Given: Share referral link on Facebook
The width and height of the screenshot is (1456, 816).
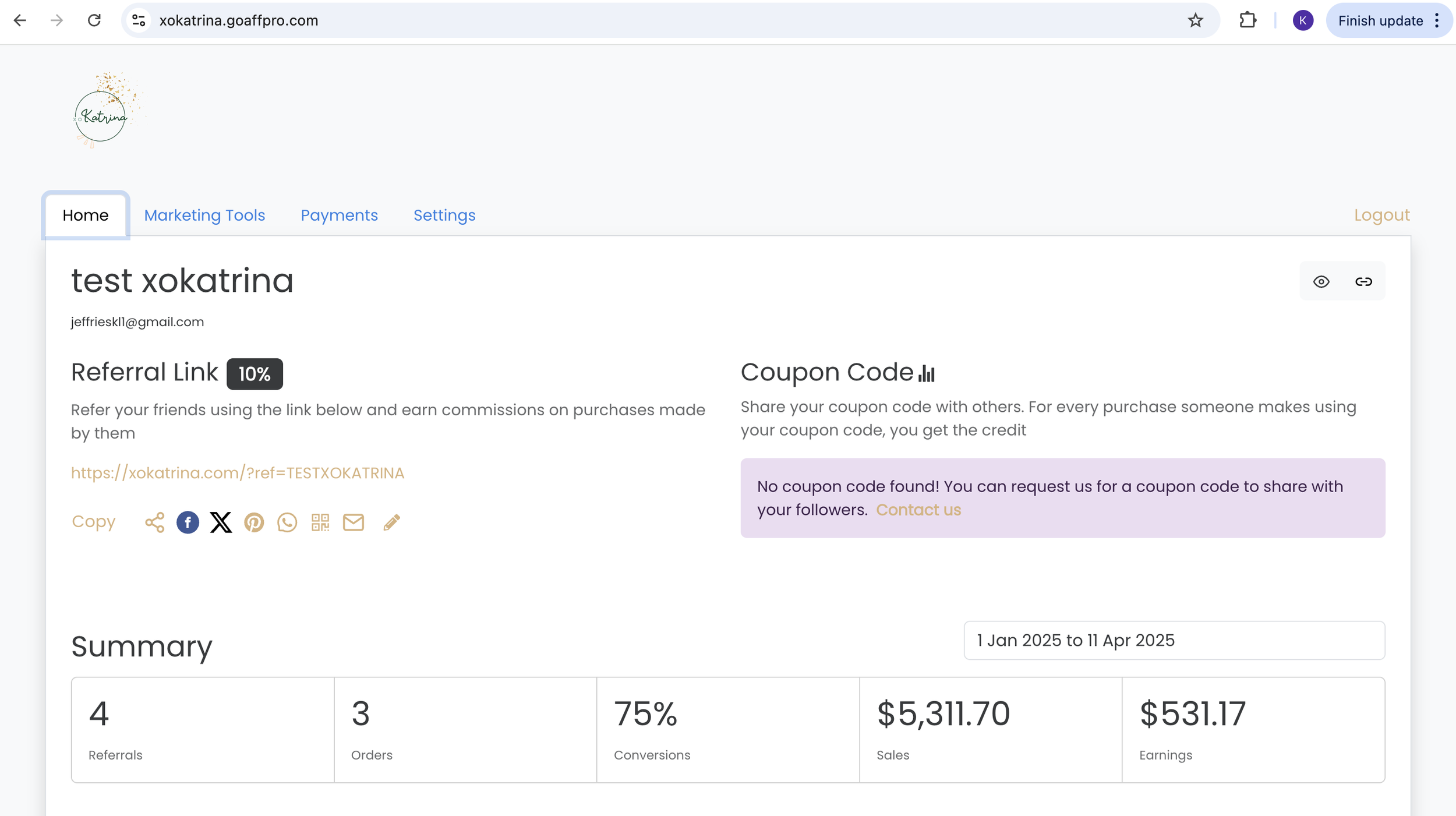Looking at the screenshot, I should (188, 522).
